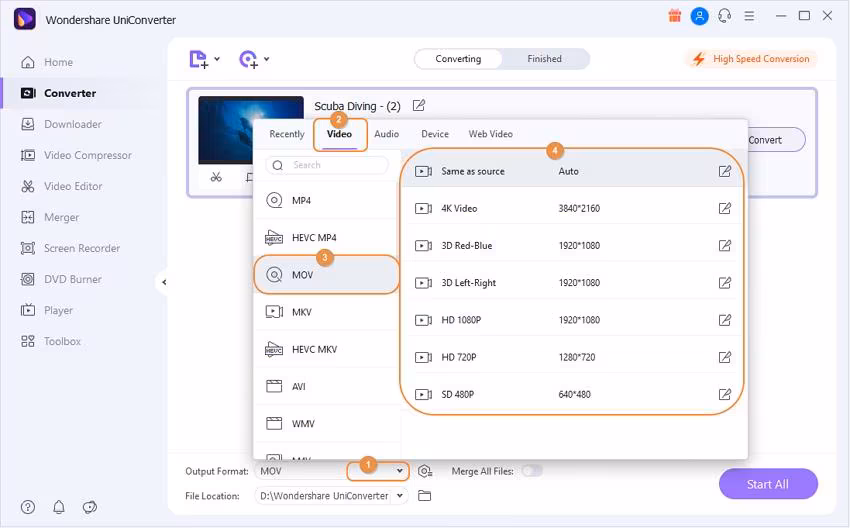
Task: Open the output folder icon
Action: click(424, 495)
